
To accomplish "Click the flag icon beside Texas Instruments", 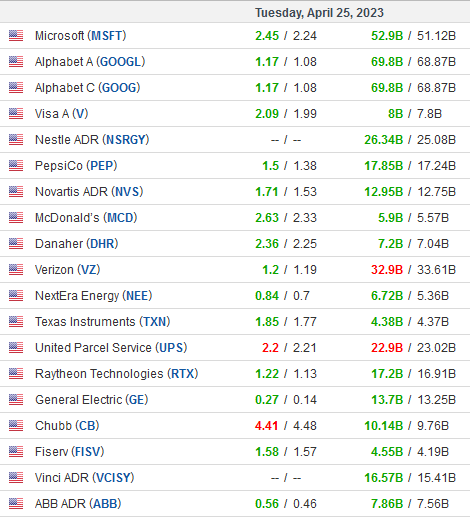I will 16,322.
